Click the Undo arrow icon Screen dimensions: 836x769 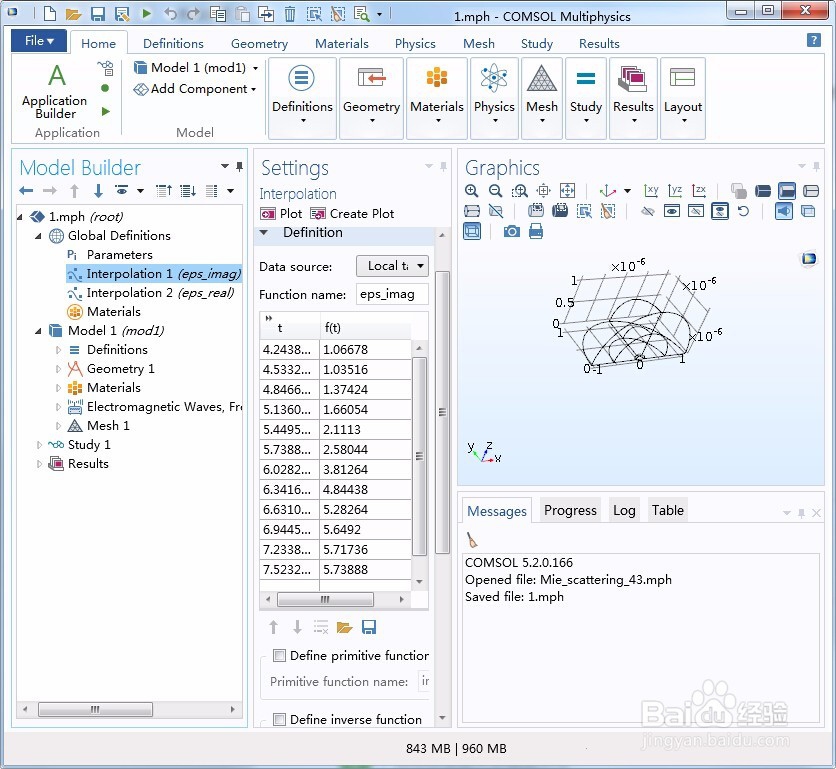point(170,13)
